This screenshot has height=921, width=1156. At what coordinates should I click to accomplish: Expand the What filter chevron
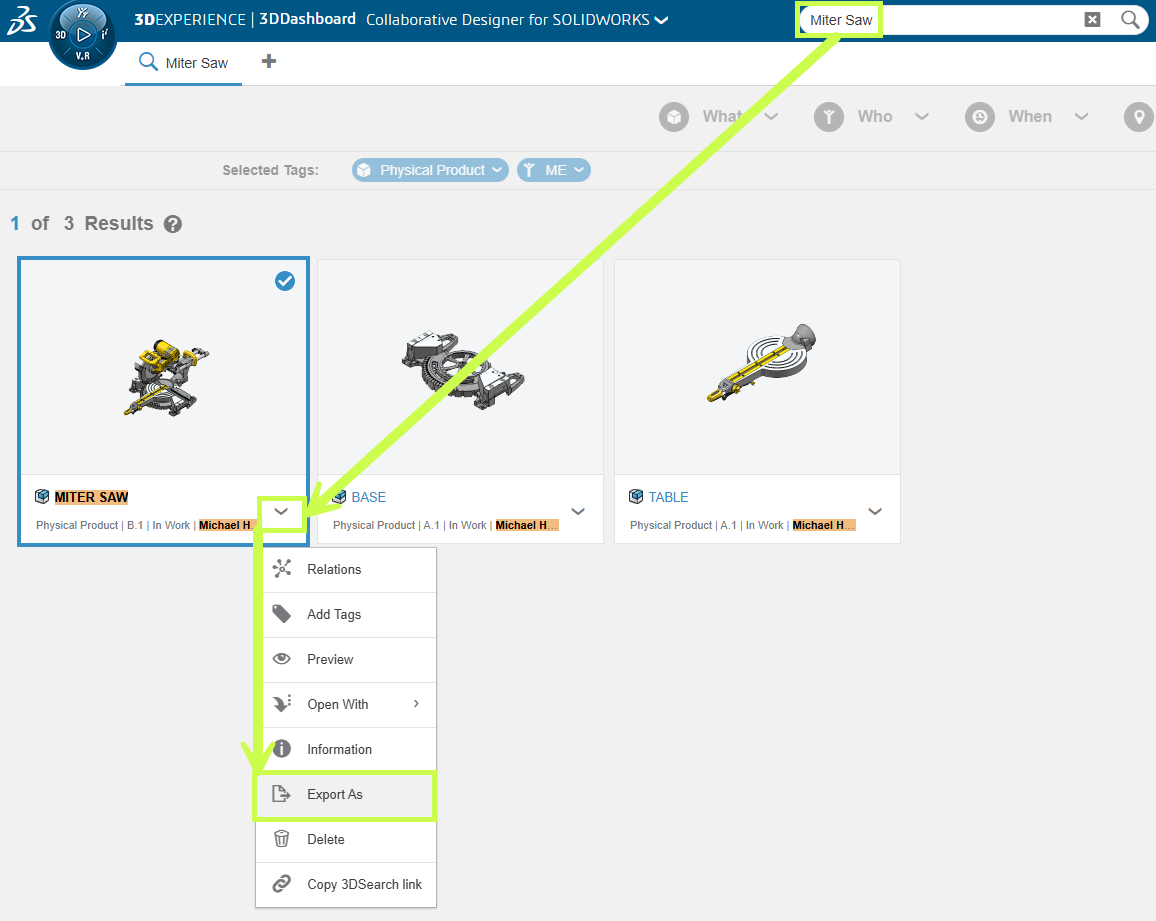tap(771, 117)
